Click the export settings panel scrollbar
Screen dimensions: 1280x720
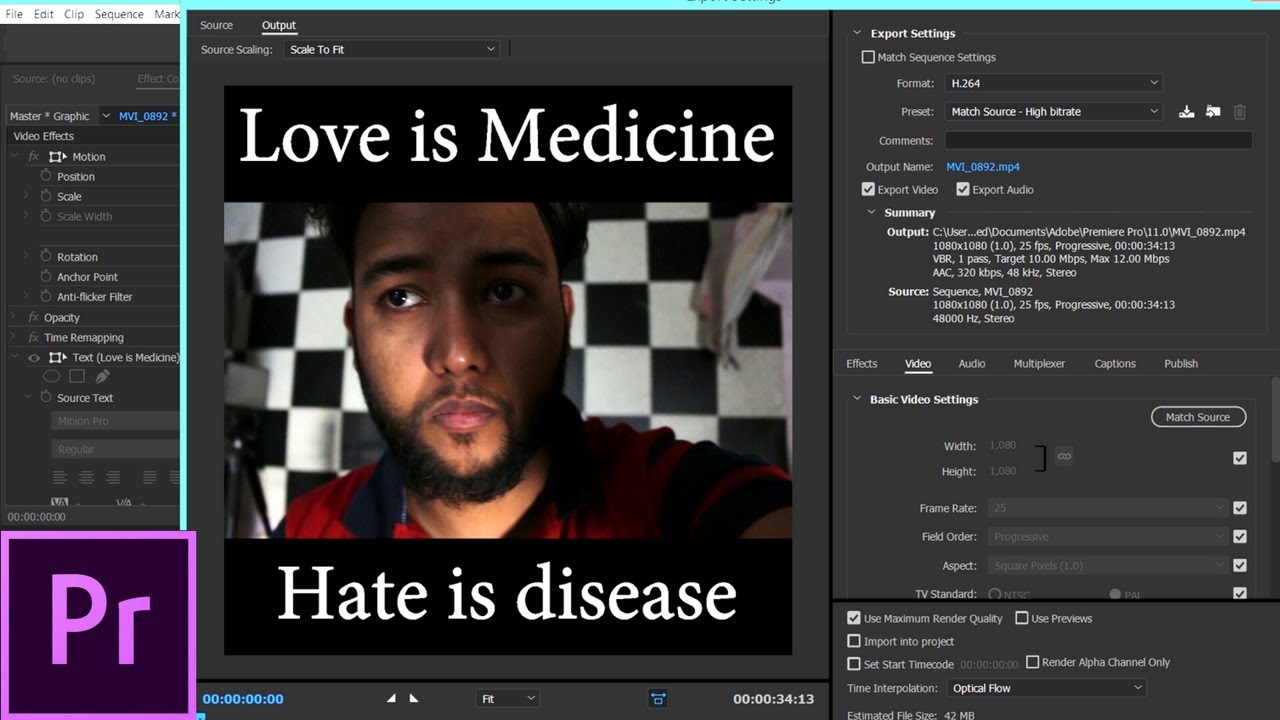(1274, 420)
